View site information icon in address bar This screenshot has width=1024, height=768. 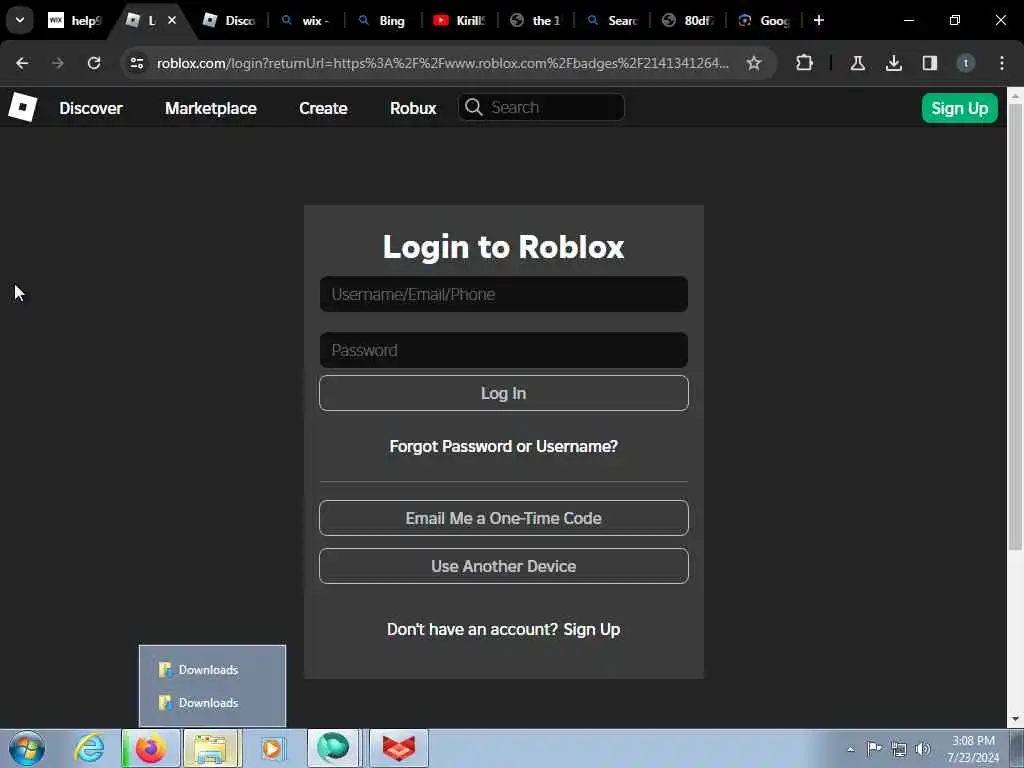136,63
